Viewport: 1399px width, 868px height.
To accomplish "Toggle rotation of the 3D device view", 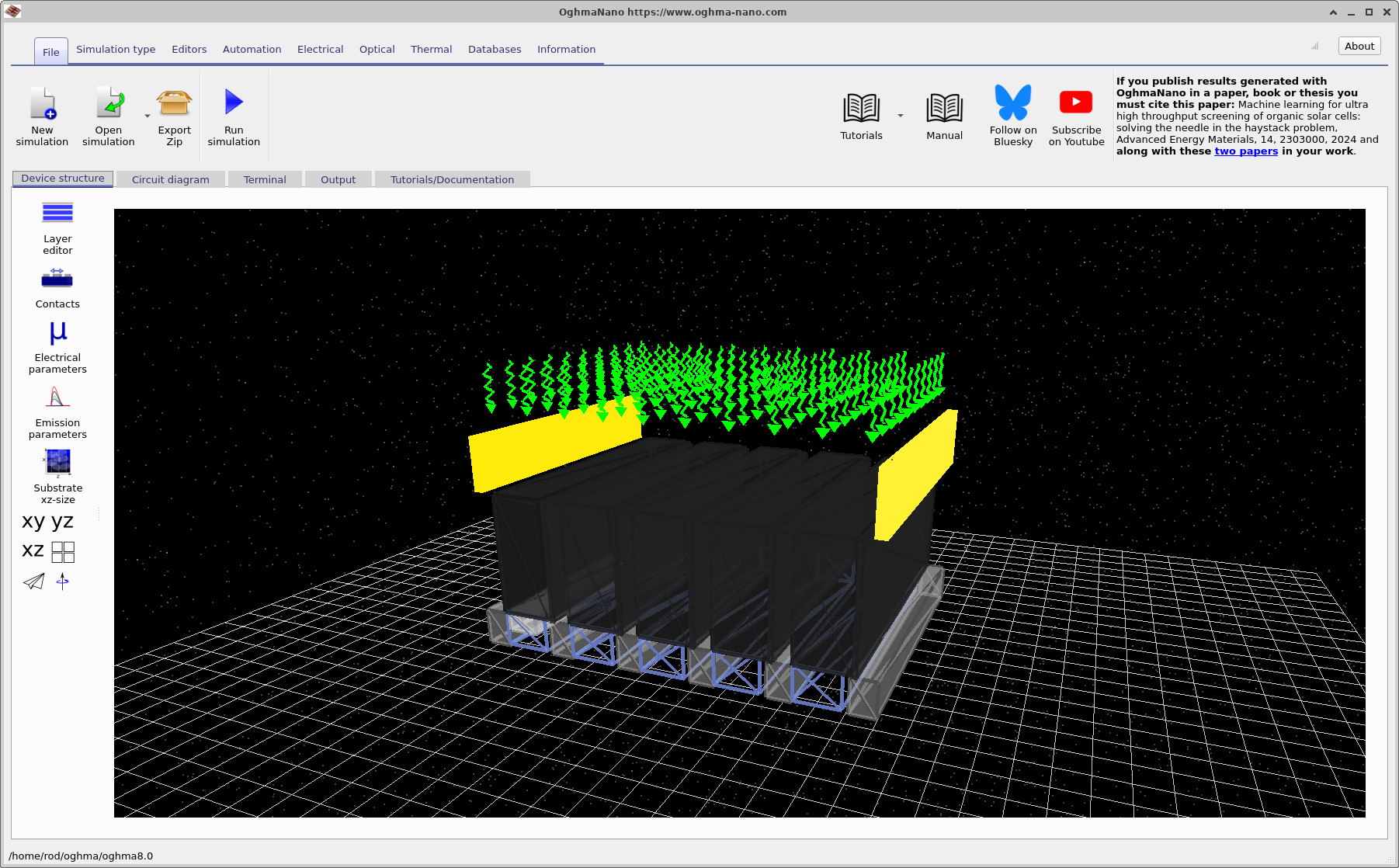I will point(62,582).
